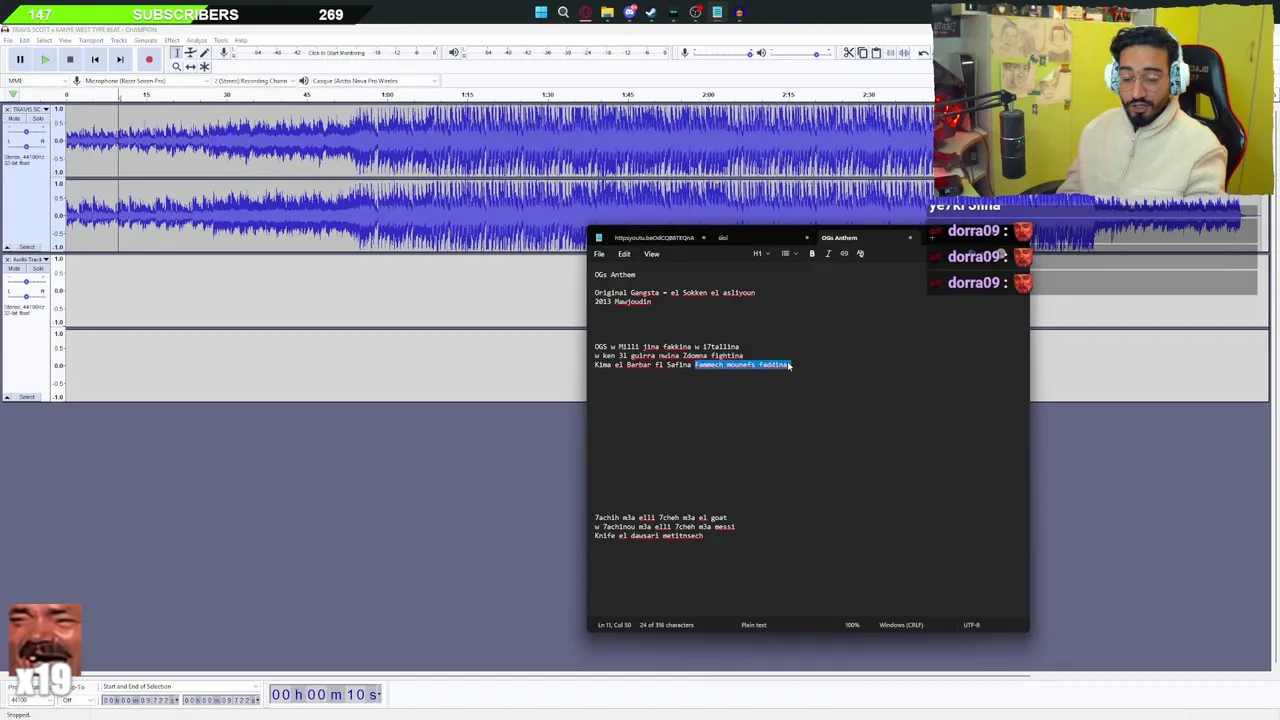Click 100% zoom in Notepad status bar
The height and width of the screenshot is (720, 1280).
coord(852,625)
